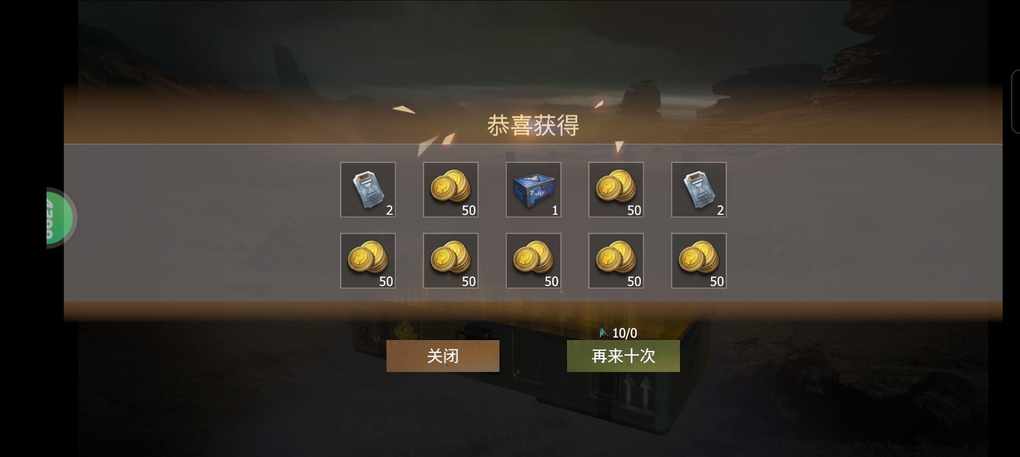Tap the 恭喜获得 title banner
1020x457 pixels.
coord(533,125)
